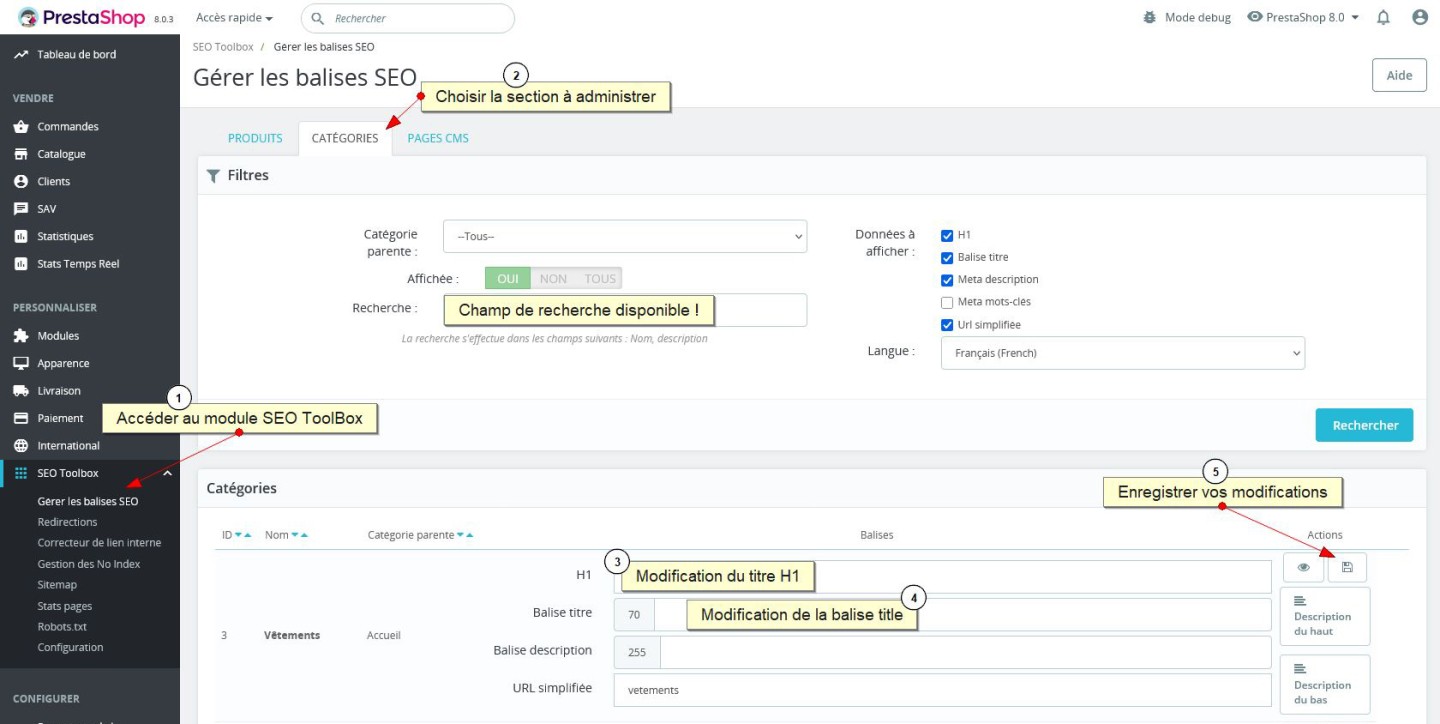
Task: Sort Nom column descending arrow
Action: 294,535
